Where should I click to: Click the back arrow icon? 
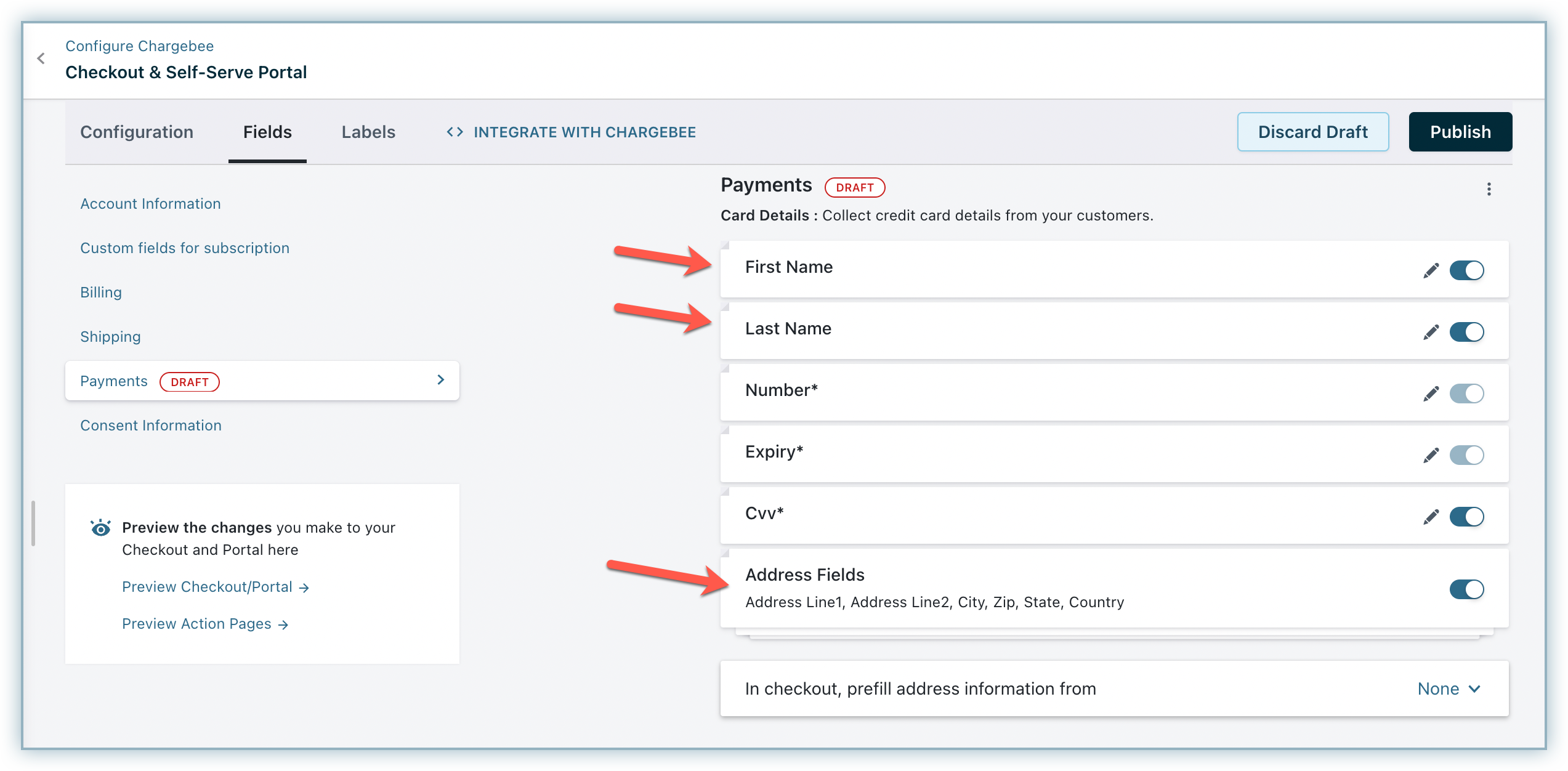point(41,59)
